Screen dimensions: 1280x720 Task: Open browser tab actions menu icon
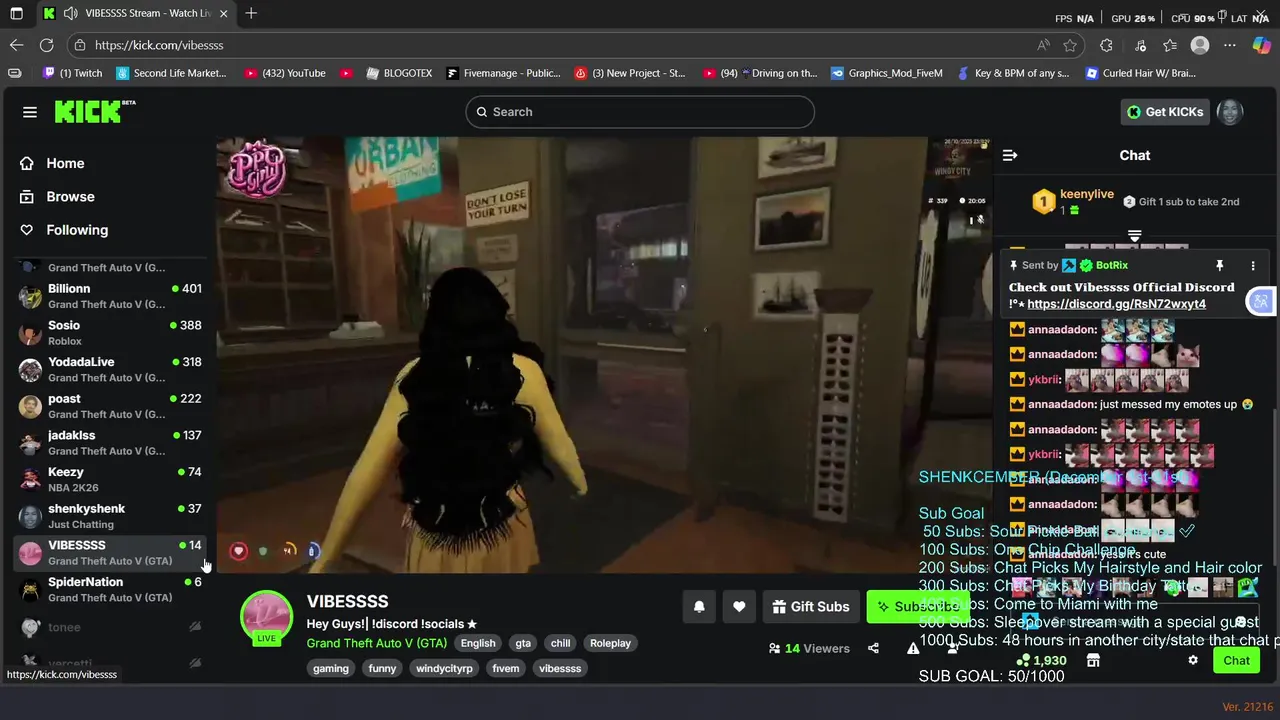click(16, 13)
